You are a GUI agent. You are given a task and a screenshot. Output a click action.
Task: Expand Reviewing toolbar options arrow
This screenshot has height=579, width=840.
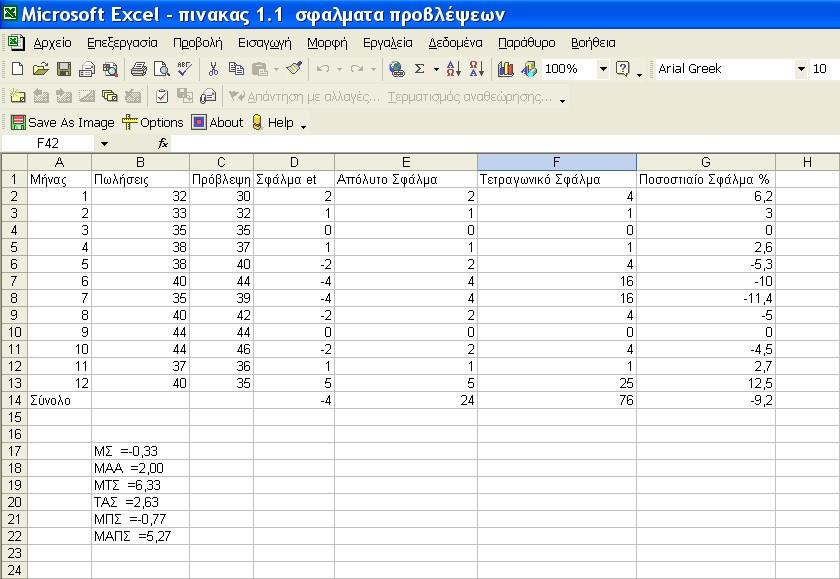[562, 100]
